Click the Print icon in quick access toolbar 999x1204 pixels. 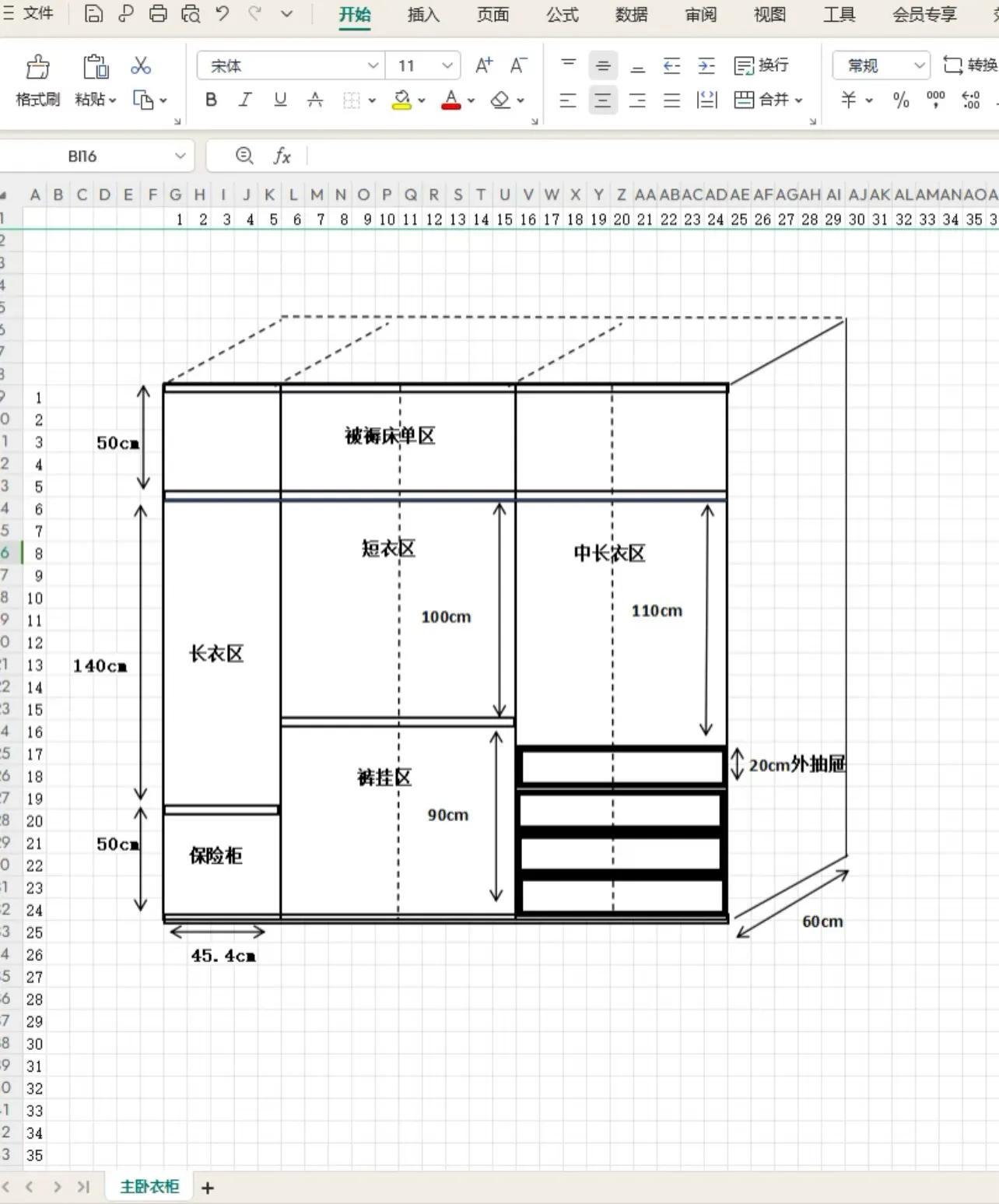(158, 13)
